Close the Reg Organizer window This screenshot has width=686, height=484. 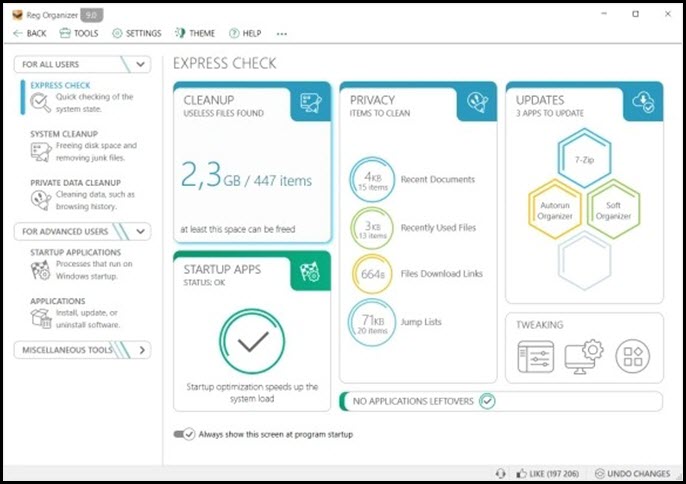[x=668, y=14]
